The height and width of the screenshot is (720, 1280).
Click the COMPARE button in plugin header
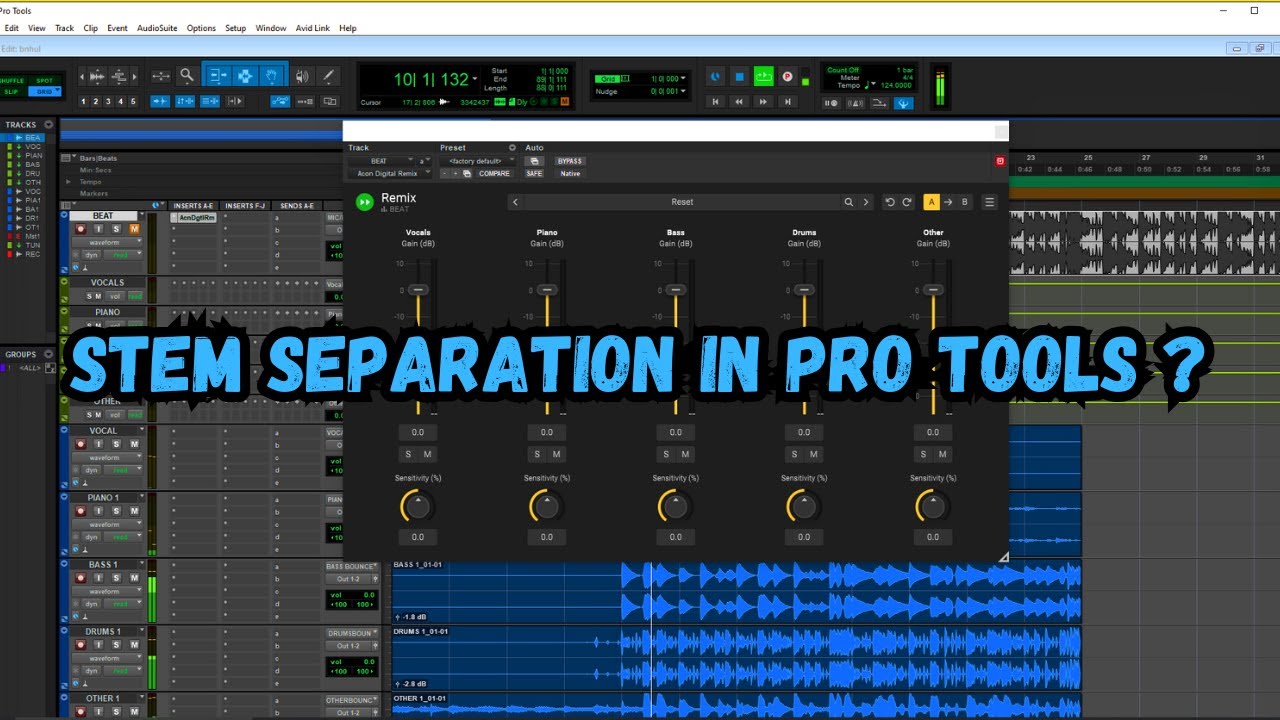(494, 173)
